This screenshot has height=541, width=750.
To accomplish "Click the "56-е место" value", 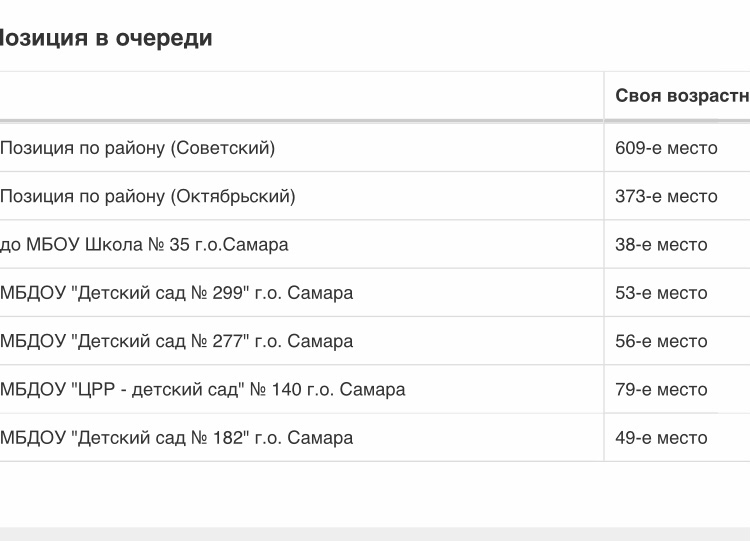I will (661, 341).
